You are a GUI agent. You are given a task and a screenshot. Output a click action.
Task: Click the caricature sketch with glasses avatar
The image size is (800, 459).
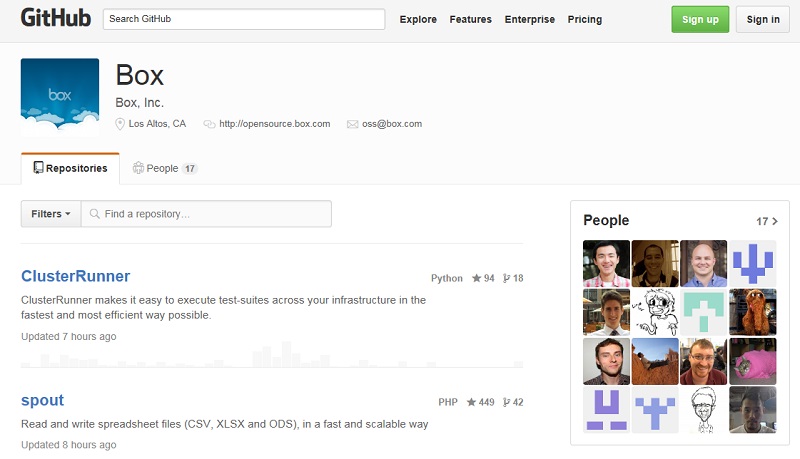tap(704, 410)
